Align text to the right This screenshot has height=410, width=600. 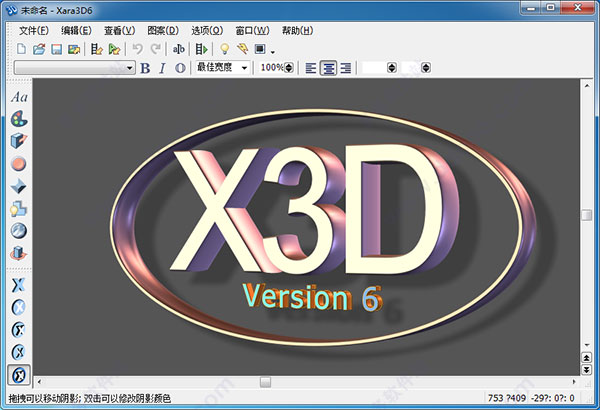[346, 68]
